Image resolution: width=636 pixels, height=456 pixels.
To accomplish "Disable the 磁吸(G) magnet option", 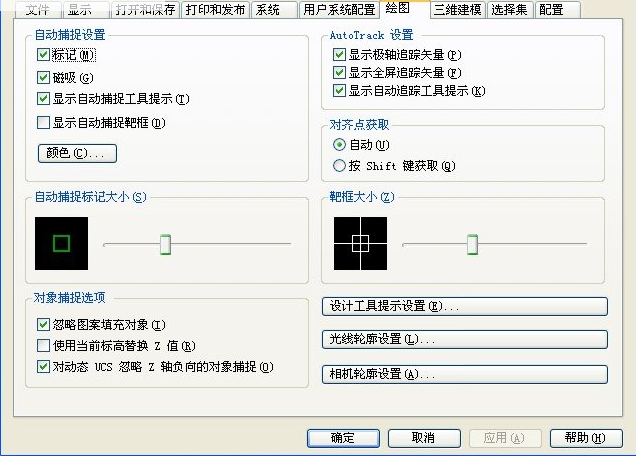I will [x=43, y=77].
